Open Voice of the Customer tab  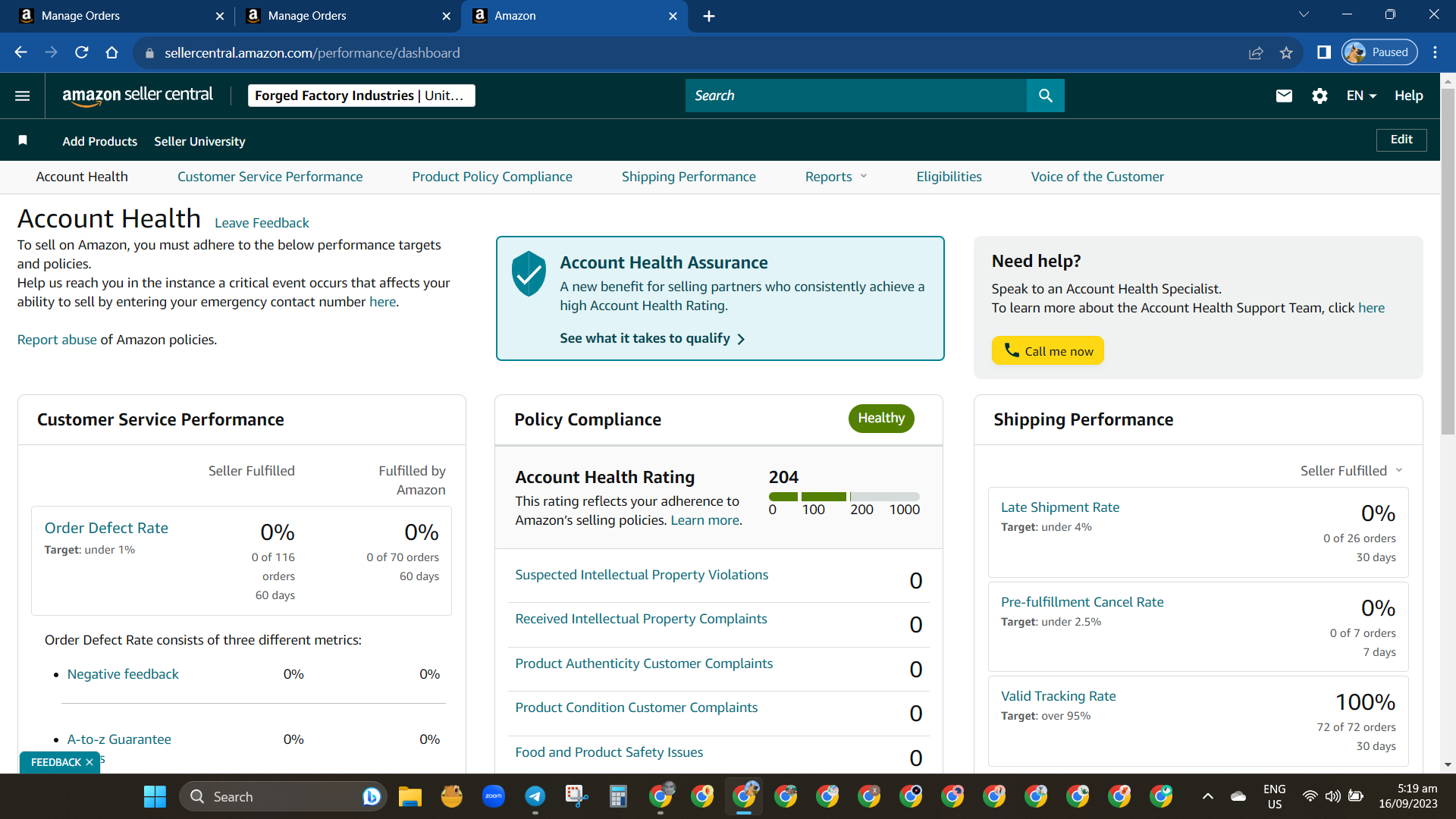1097,177
